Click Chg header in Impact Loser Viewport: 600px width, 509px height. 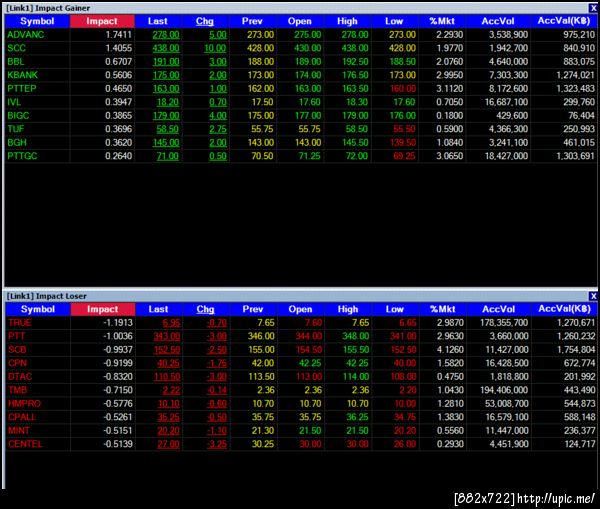tap(205, 309)
